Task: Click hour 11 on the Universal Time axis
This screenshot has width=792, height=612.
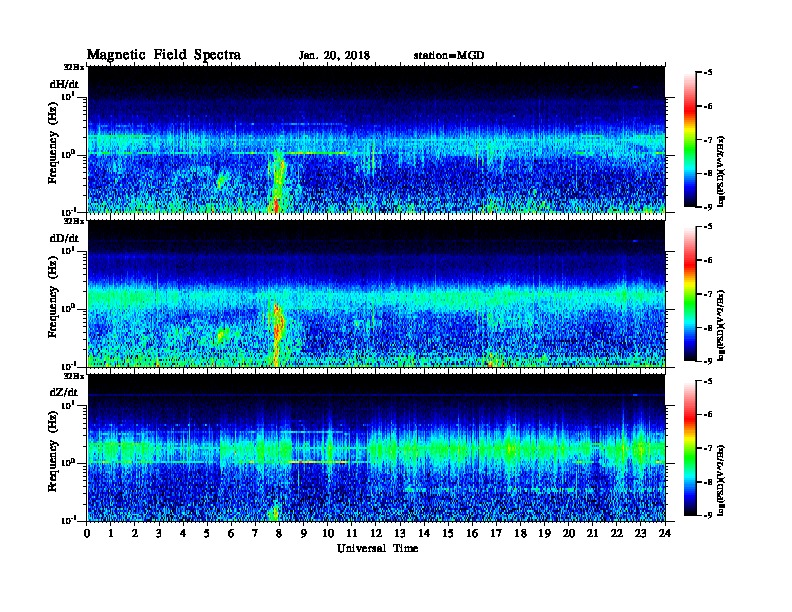Action: 352,534
